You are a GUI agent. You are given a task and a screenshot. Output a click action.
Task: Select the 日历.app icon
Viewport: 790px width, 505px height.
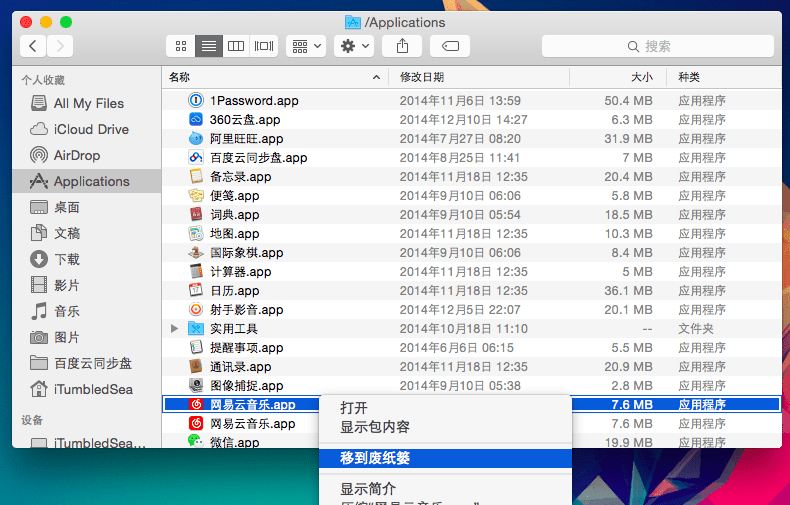click(195, 290)
